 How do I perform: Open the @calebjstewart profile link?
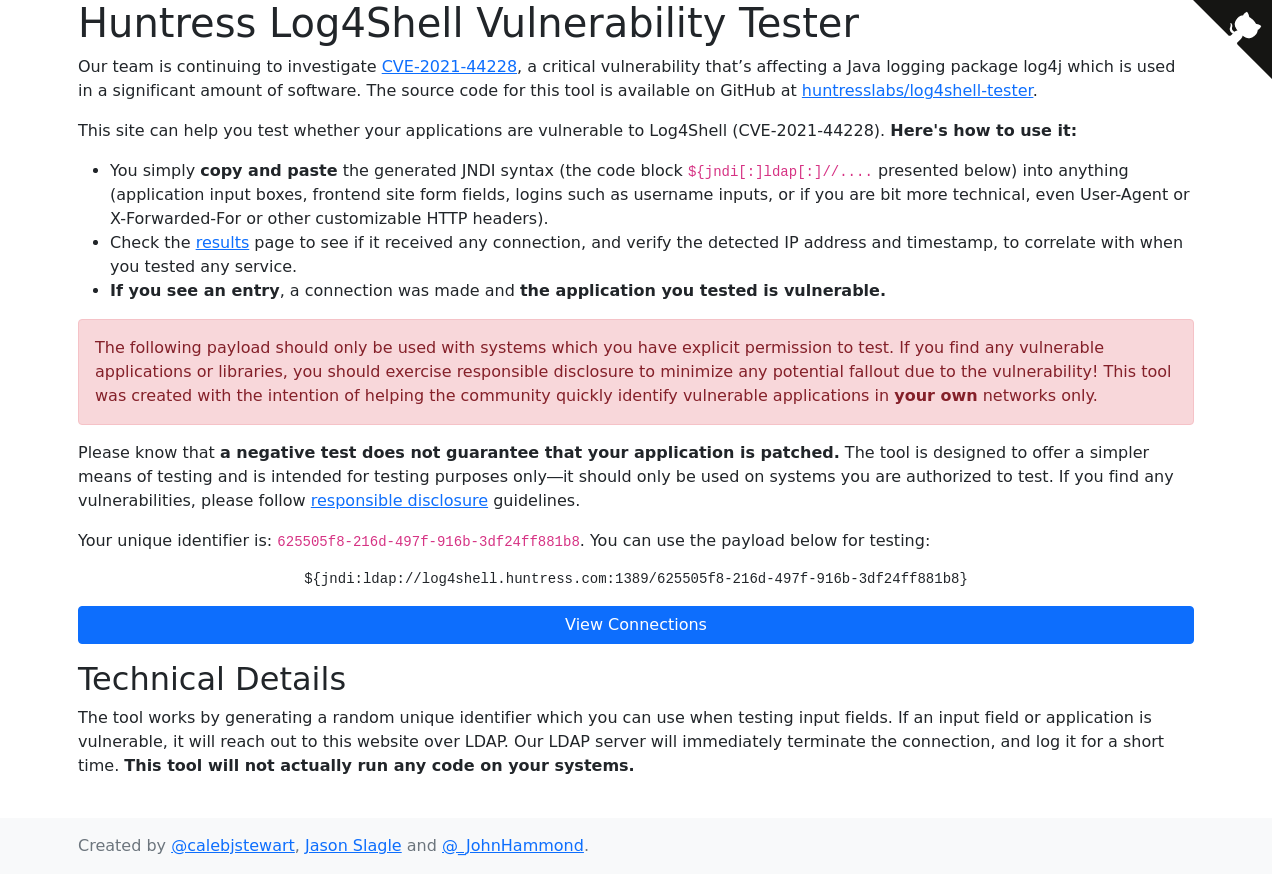click(233, 846)
